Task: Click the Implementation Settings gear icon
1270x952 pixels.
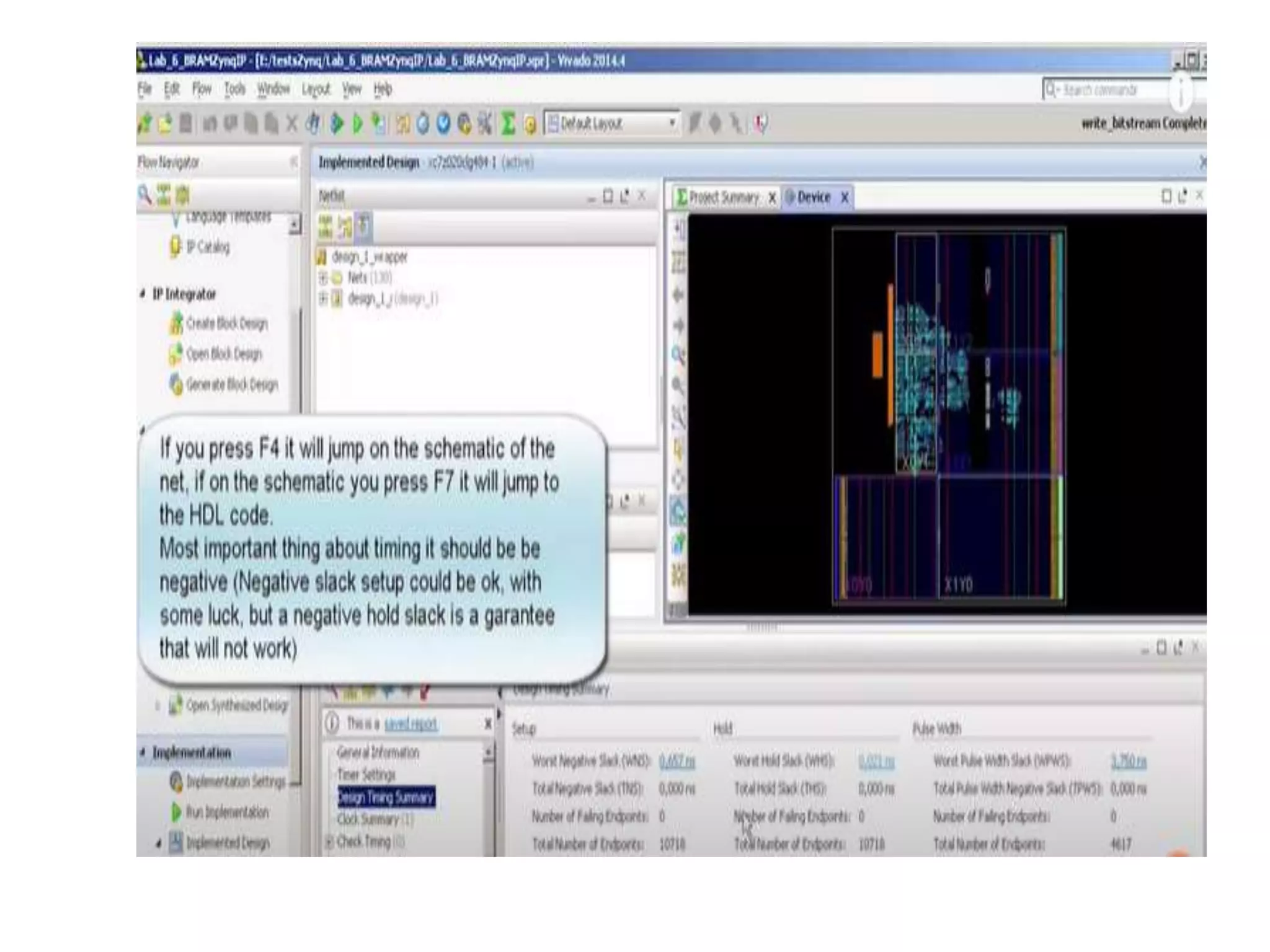Action: click(x=176, y=782)
